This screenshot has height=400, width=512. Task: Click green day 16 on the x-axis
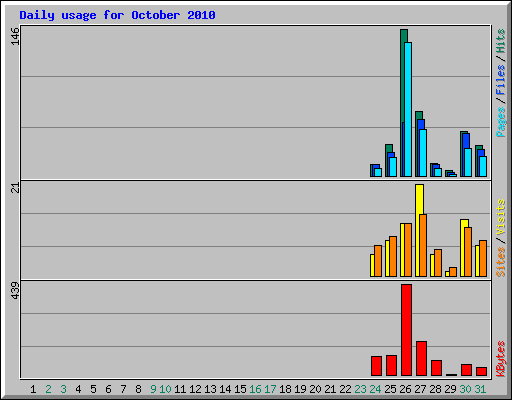255,389
